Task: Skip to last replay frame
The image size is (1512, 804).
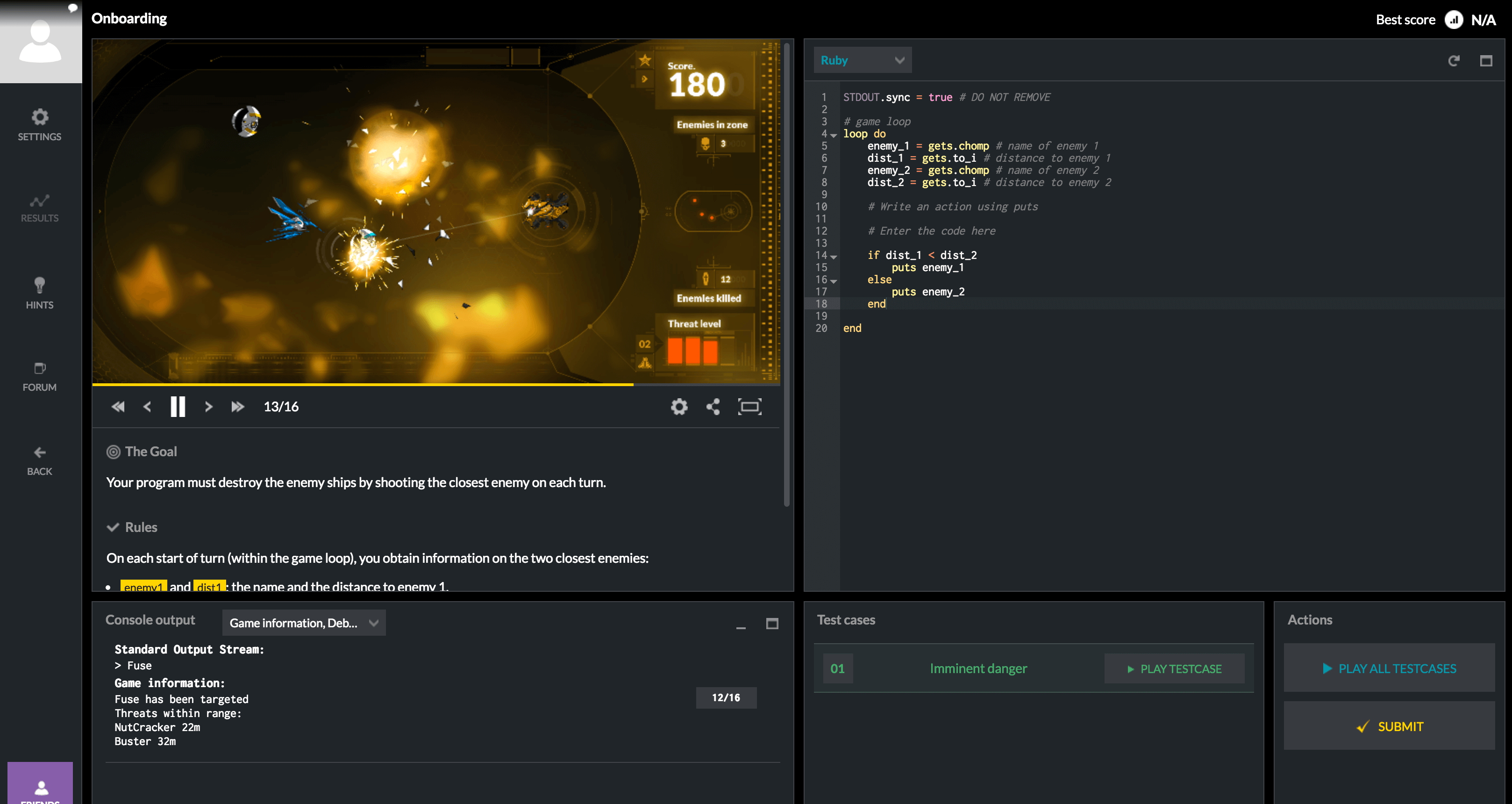Action: tap(237, 406)
